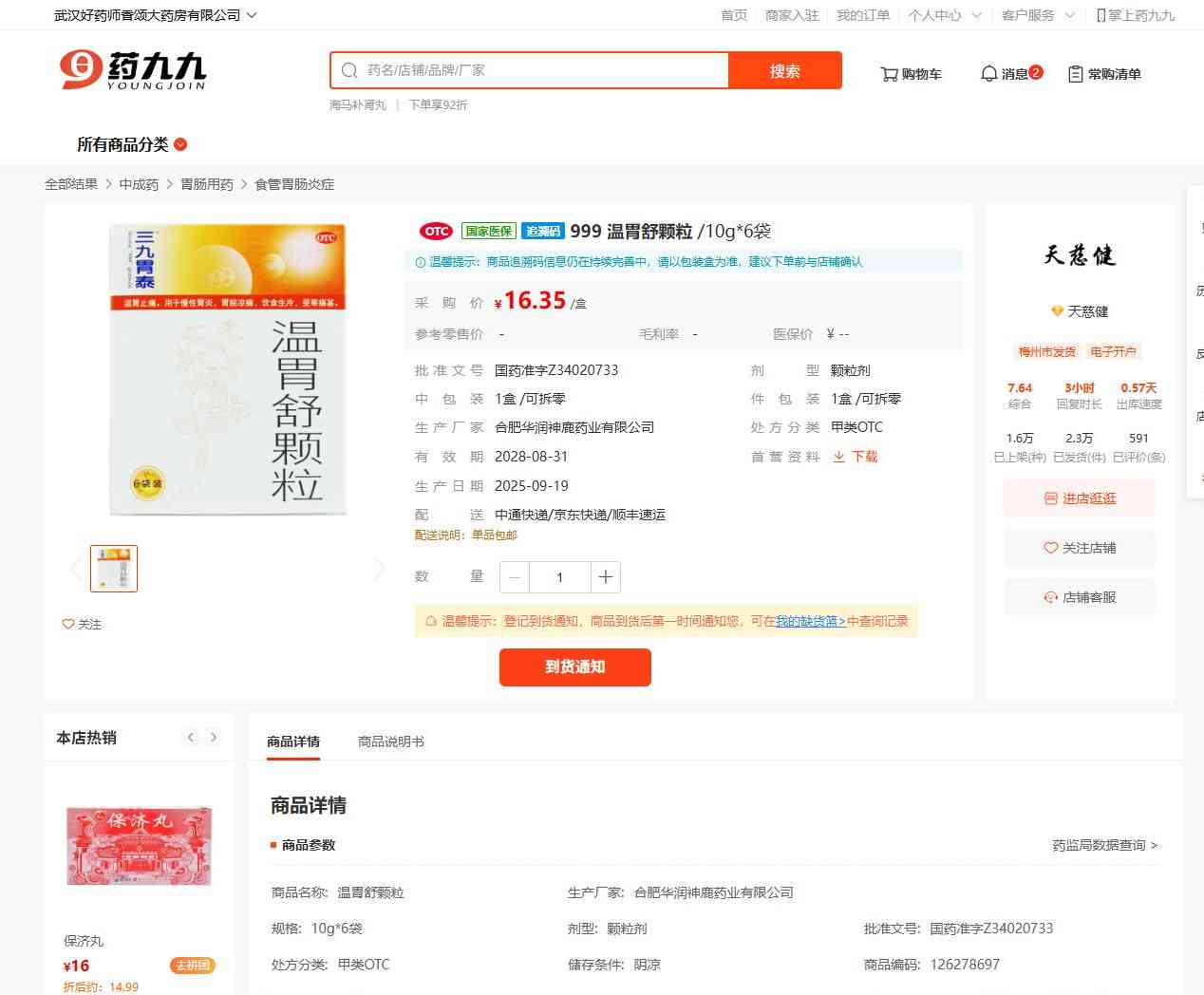Increase quantity with the plus button

pyautogui.click(x=606, y=577)
